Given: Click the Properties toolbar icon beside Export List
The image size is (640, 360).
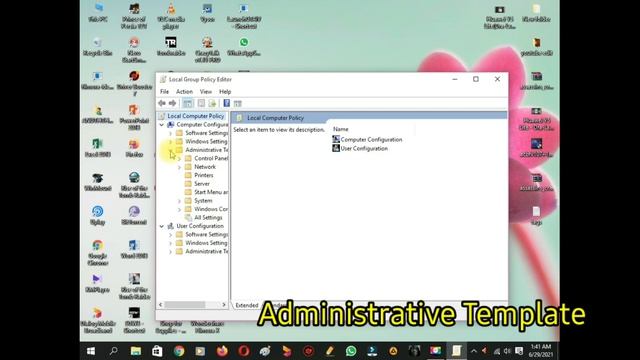Looking at the screenshot, I should [201, 103].
